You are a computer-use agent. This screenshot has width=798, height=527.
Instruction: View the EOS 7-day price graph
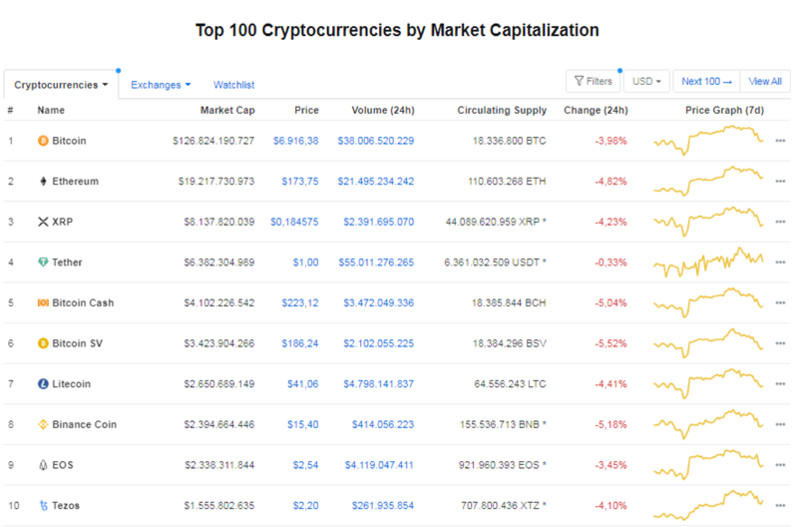(x=708, y=465)
